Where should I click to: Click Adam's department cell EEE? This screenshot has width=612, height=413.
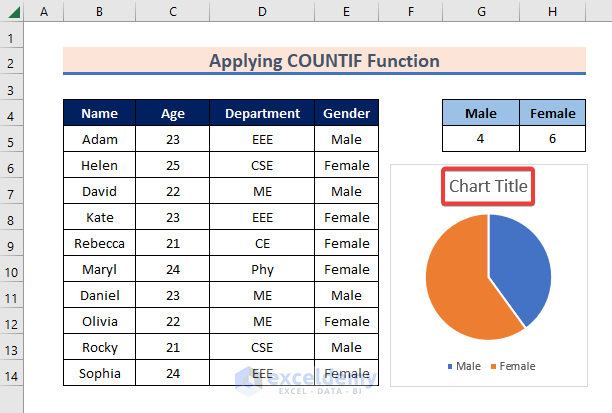(262, 139)
